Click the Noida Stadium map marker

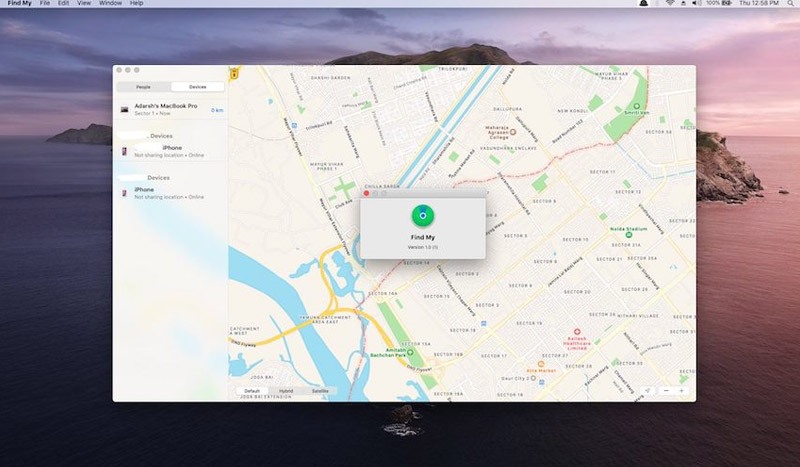click(x=629, y=235)
